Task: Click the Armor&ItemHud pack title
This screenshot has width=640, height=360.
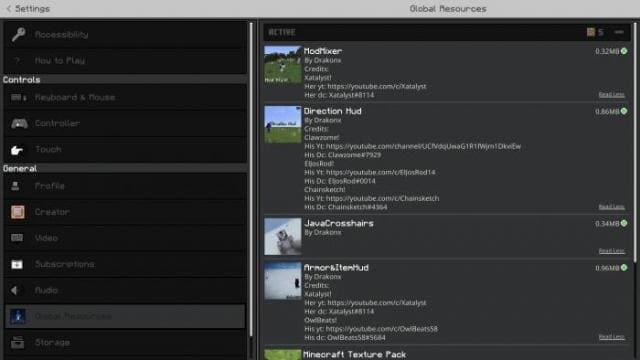Action: tap(336, 268)
